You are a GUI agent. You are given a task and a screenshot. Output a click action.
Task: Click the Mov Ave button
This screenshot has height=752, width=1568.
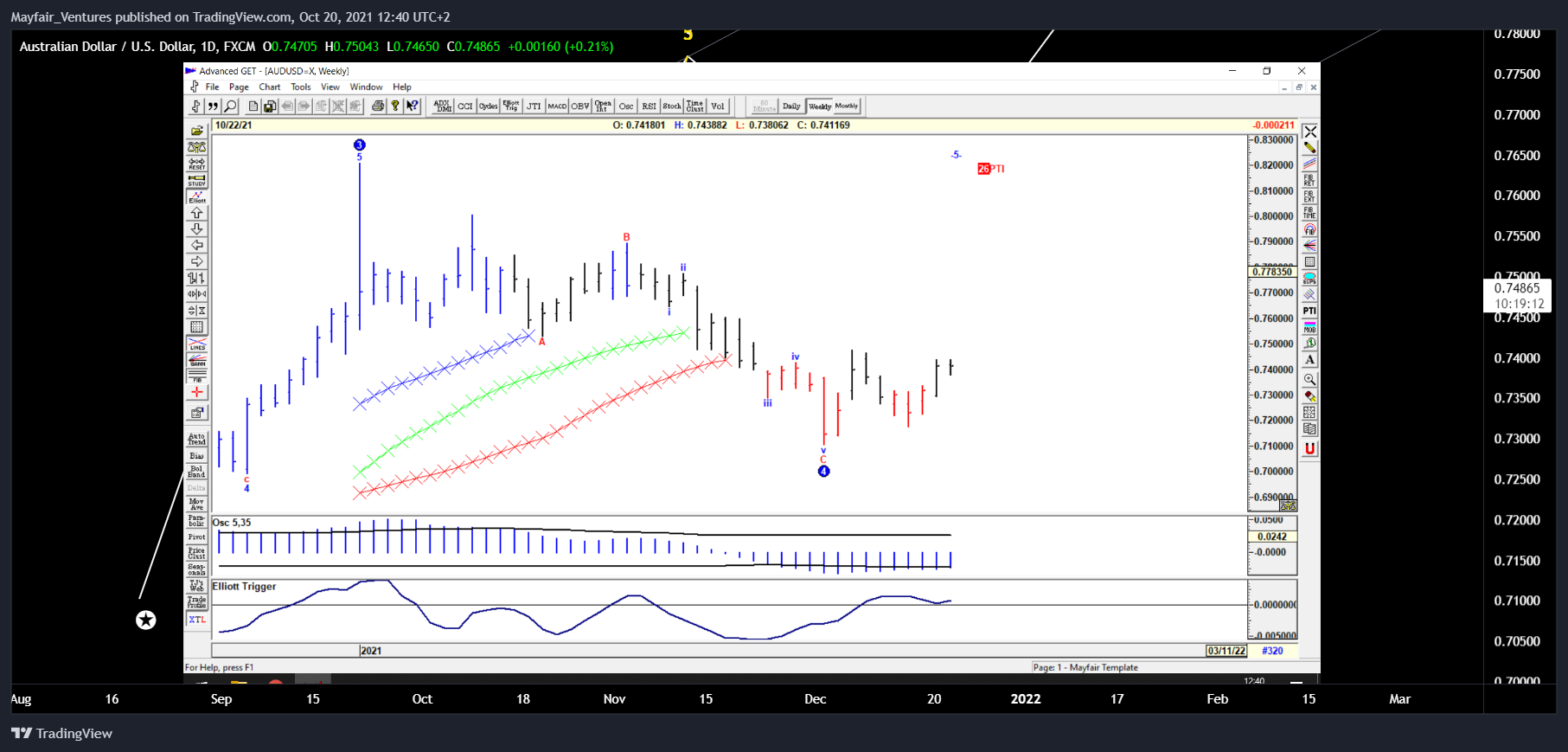click(x=197, y=505)
